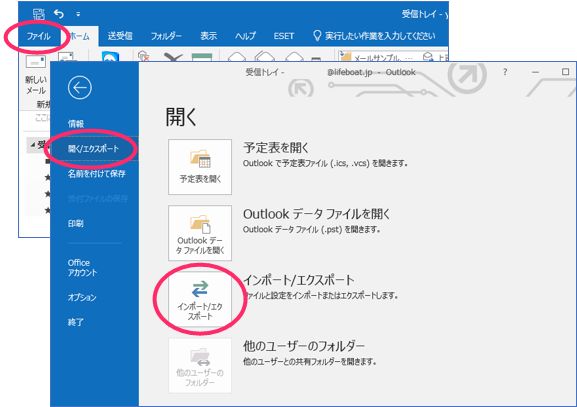Open the ESET ribbon tab
The image size is (577, 407).
(284, 36)
